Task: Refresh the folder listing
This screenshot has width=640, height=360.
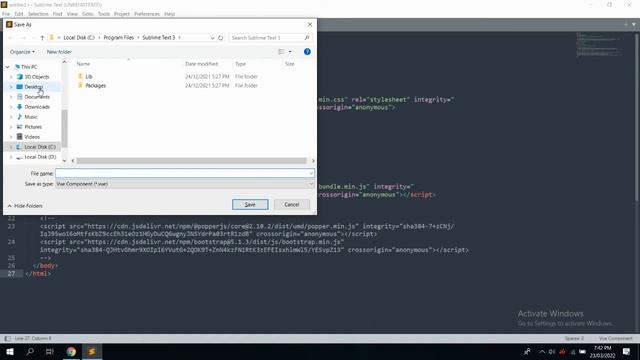Action: 220,38
